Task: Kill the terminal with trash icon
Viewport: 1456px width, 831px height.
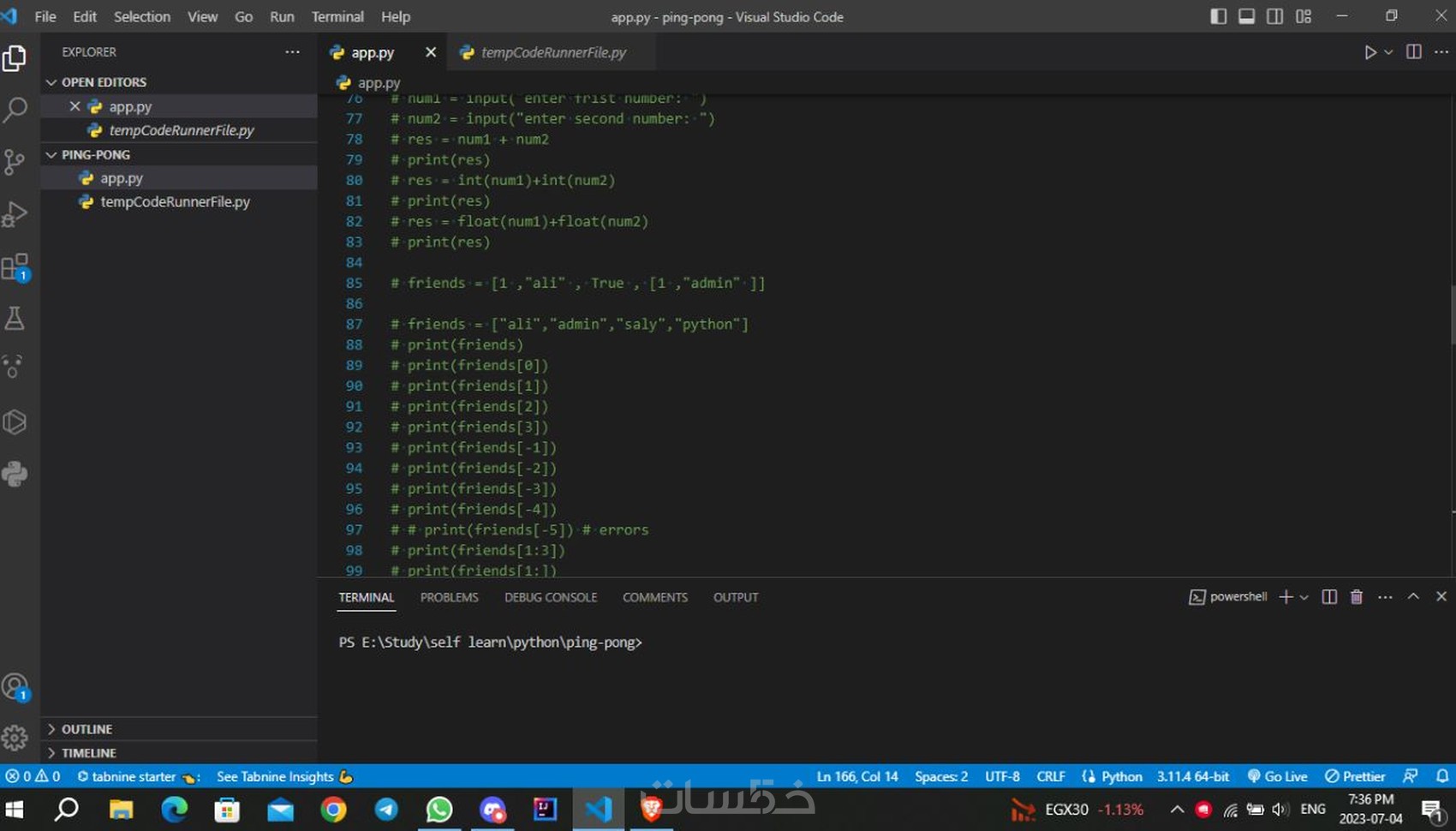Action: (x=1357, y=597)
